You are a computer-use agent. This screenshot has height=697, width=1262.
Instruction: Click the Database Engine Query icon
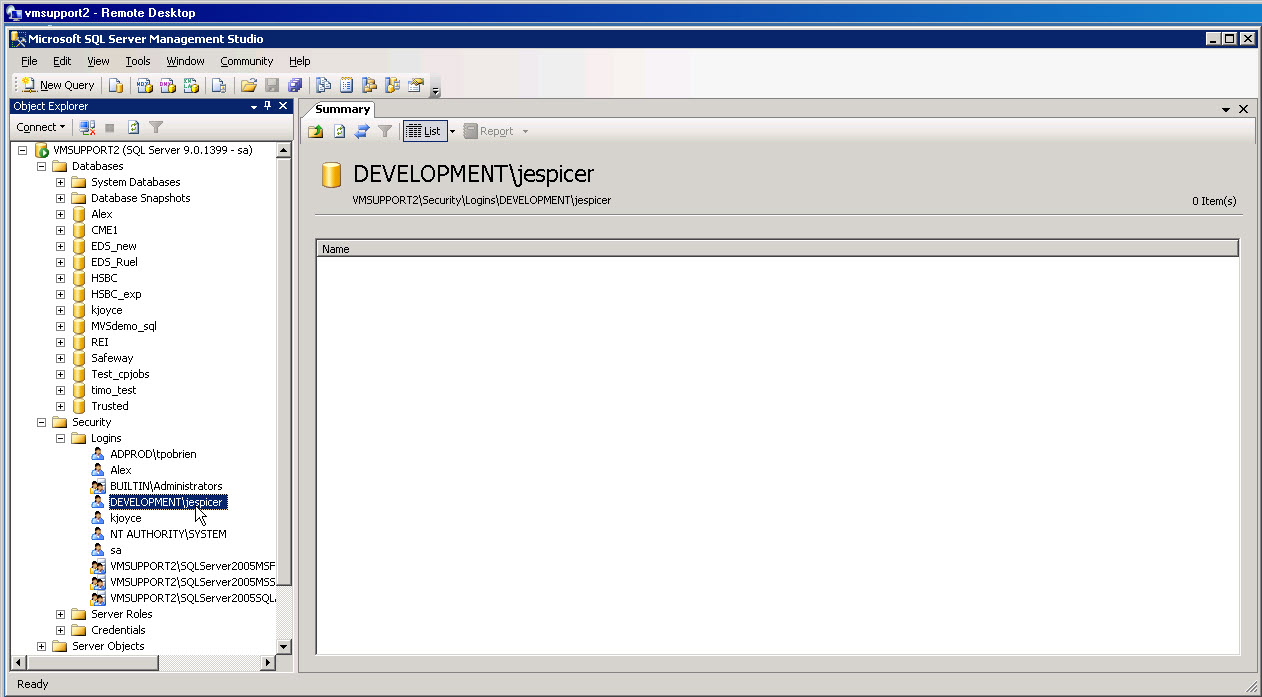(116, 85)
